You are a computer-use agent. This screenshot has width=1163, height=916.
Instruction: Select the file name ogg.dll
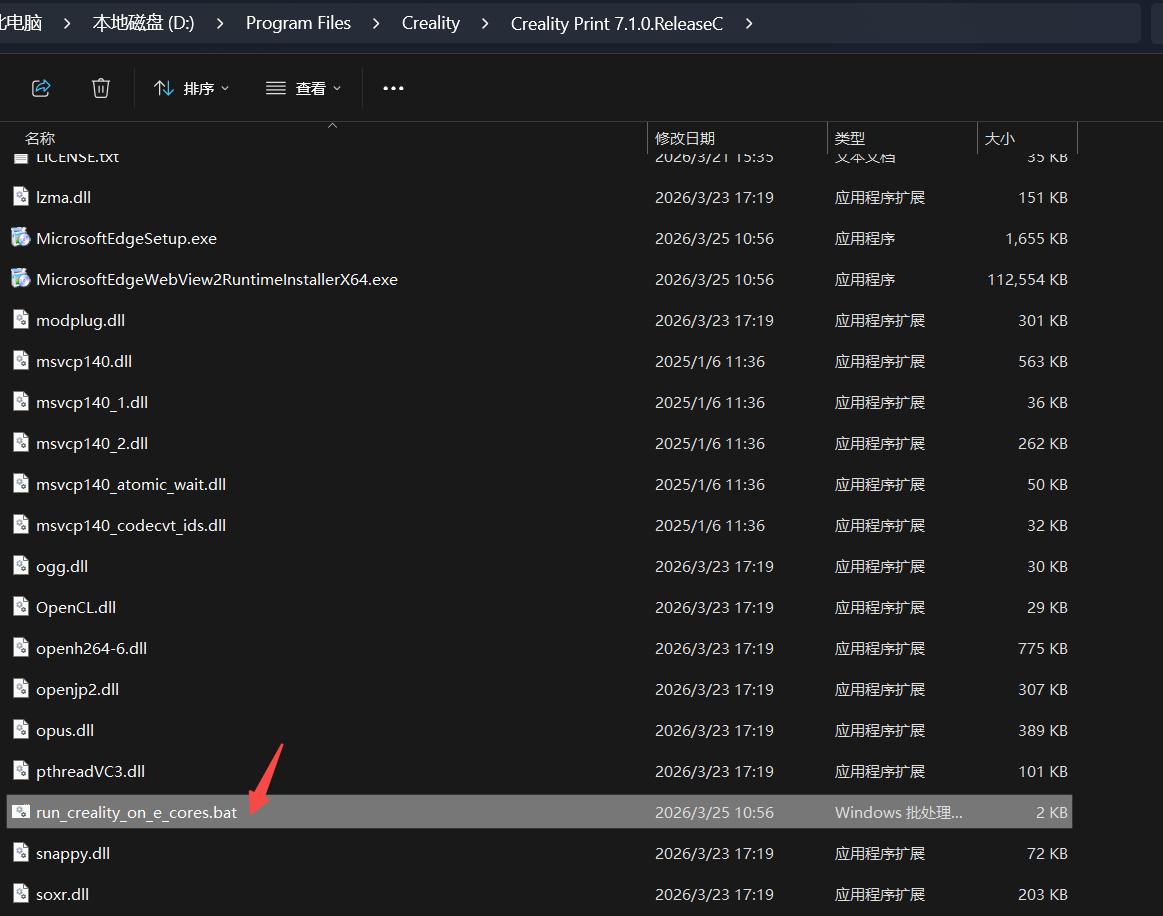[62, 567]
